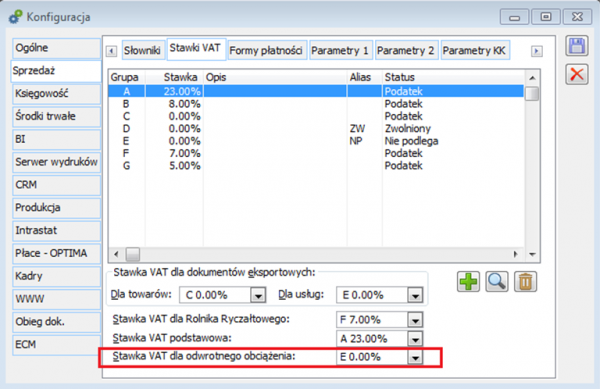The image size is (600, 389).
Task: Open Stawka VAT podstawowa dropdown
Action: (415, 339)
